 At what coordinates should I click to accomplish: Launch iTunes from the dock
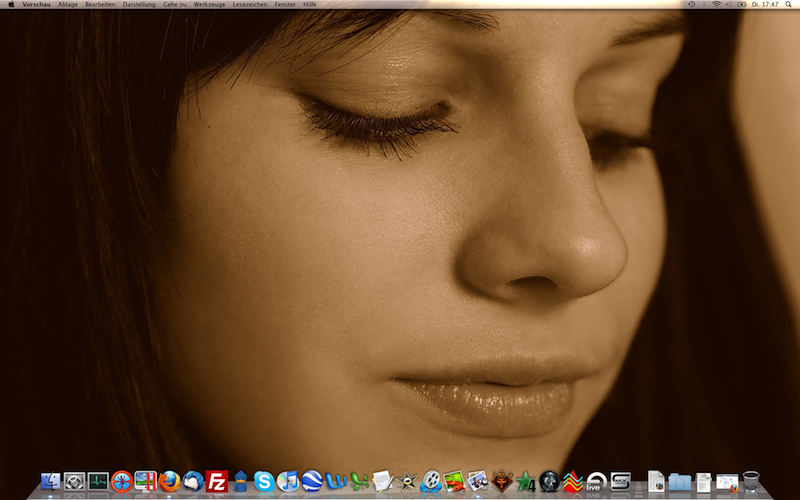pyautogui.click(x=288, y=481)
